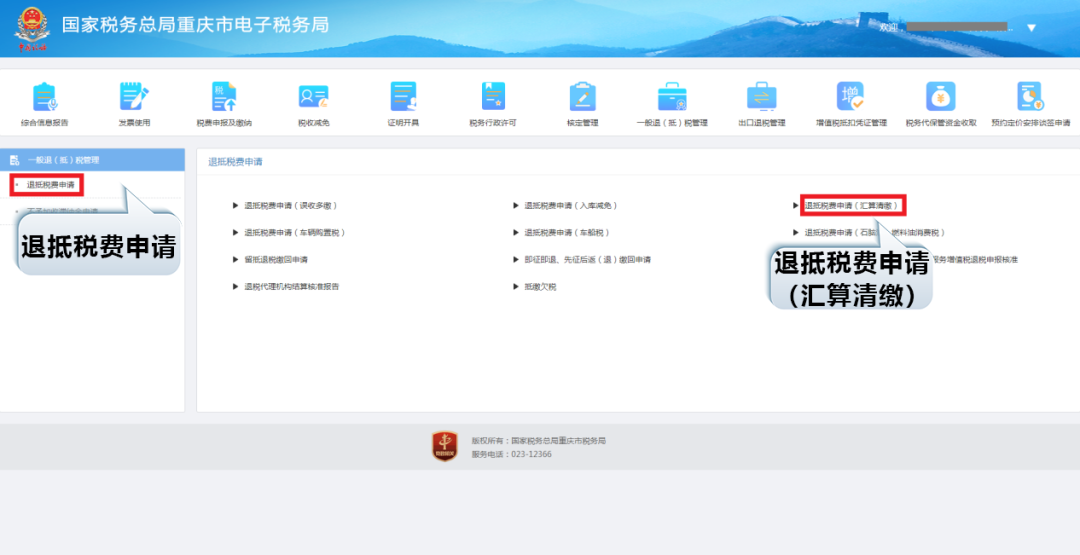Open the 发票使用 icon

point(134,96)
